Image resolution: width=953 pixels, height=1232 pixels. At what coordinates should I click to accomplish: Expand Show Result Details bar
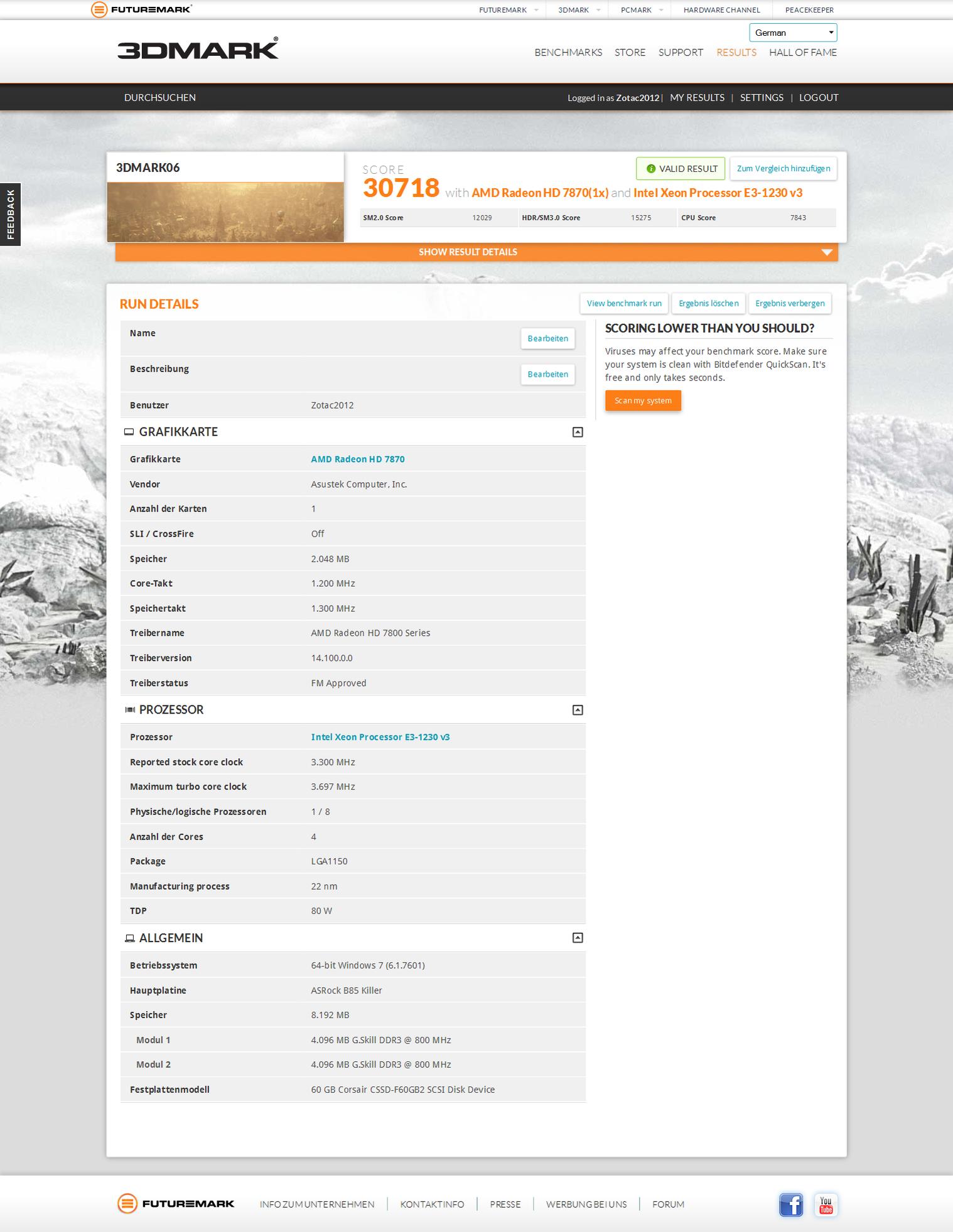click(476, 252)
